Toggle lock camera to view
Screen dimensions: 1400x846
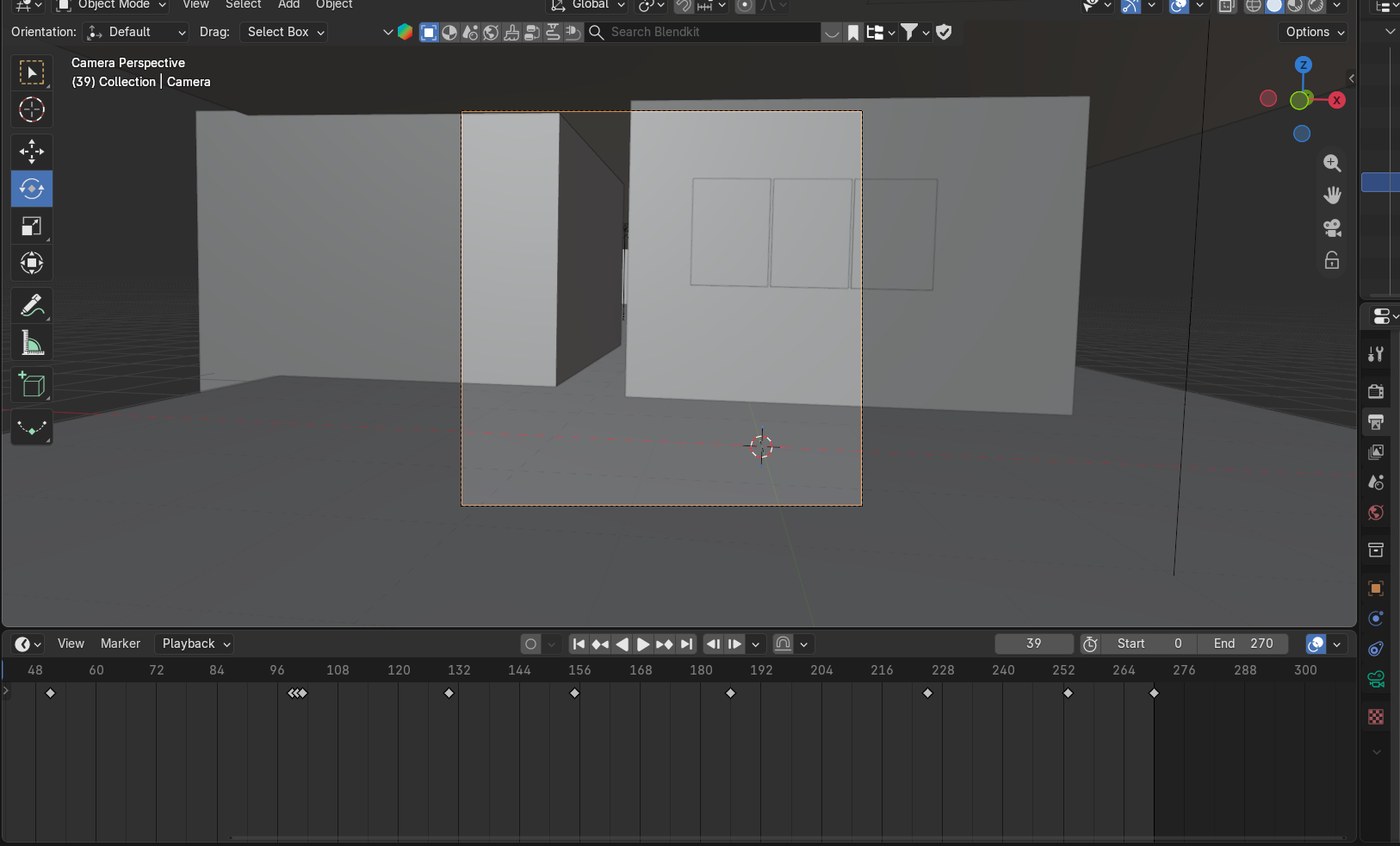coord(1332,260)
